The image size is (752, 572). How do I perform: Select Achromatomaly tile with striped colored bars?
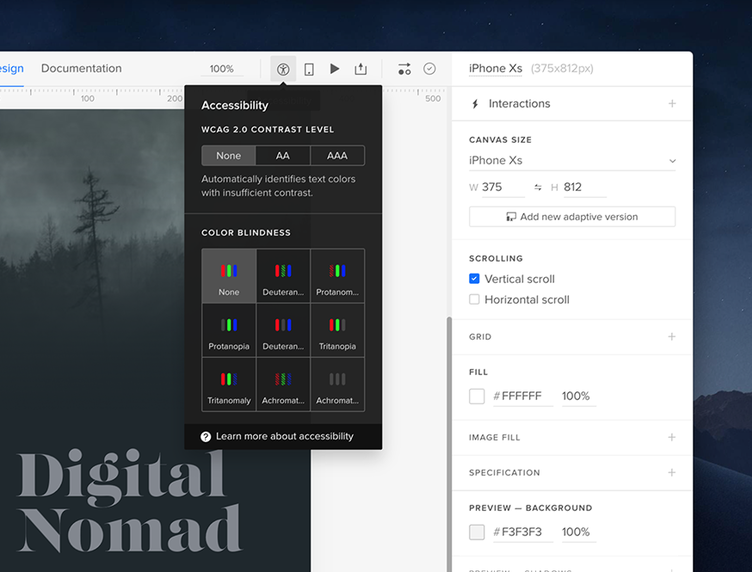pyautogui.click(x=283, y=384)
